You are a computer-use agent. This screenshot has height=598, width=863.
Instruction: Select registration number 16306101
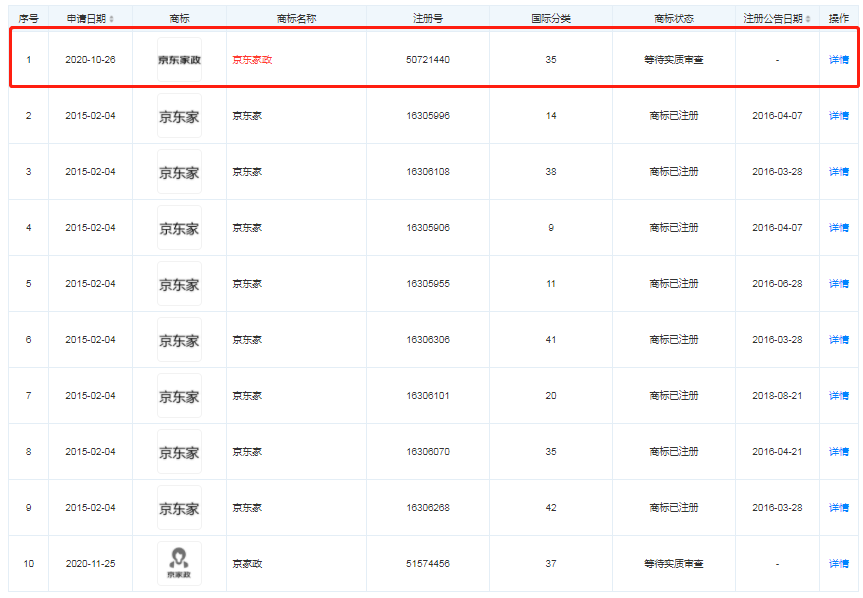[428, 396]
